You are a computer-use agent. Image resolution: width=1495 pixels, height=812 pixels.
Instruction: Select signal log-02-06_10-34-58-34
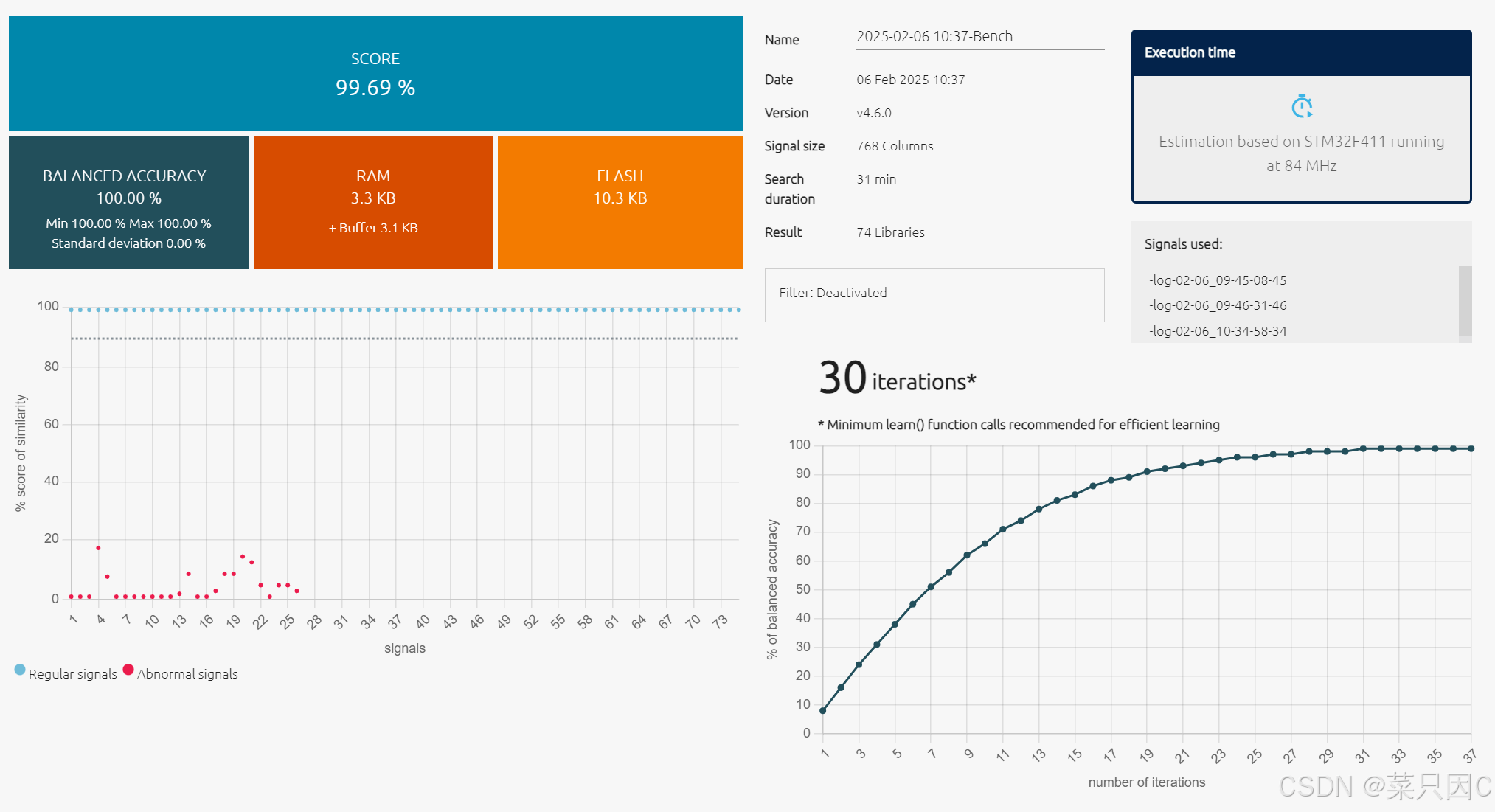pos(1217,331)
